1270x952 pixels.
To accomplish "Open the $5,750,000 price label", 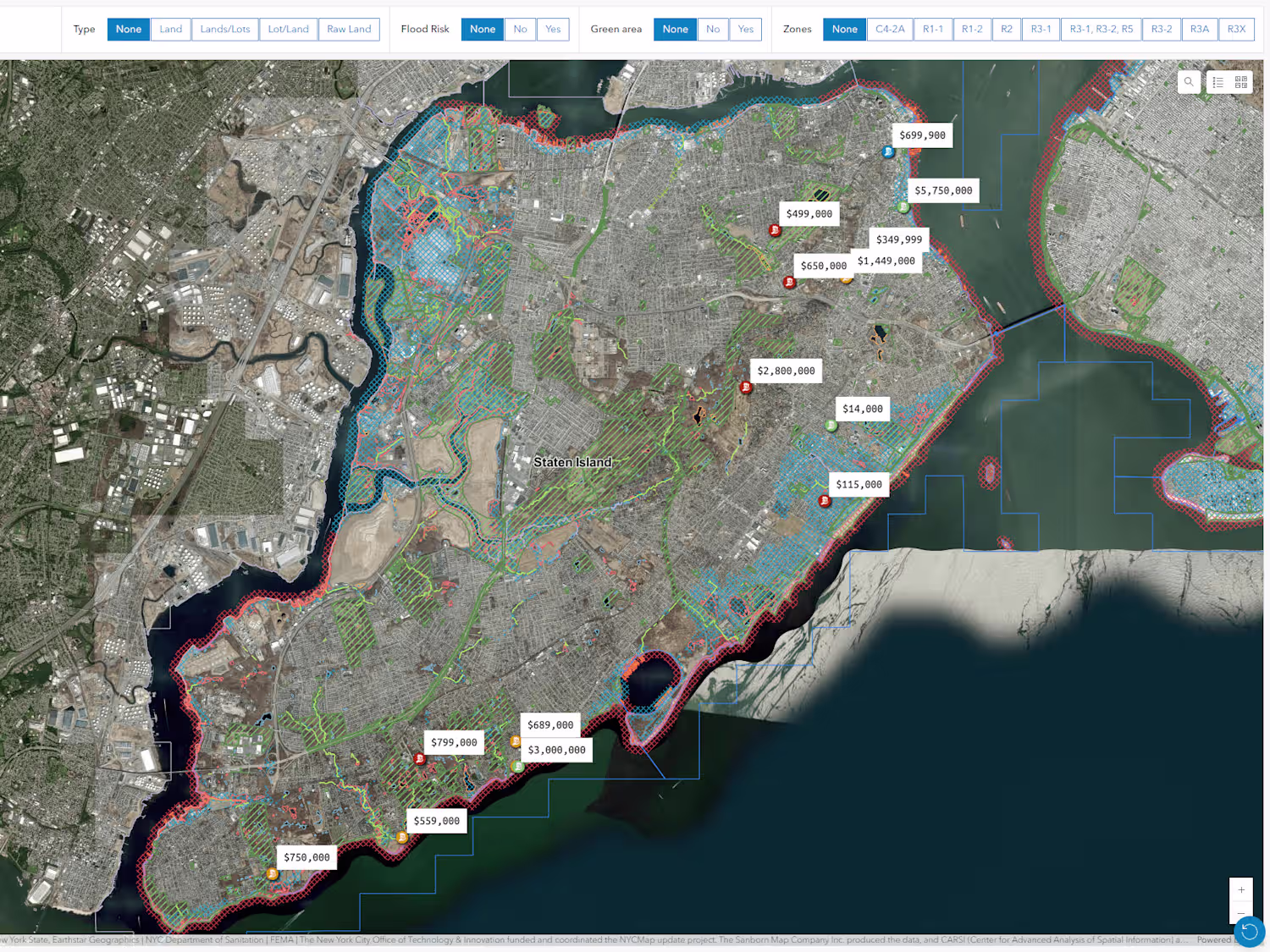I will [x=943, y=190].
